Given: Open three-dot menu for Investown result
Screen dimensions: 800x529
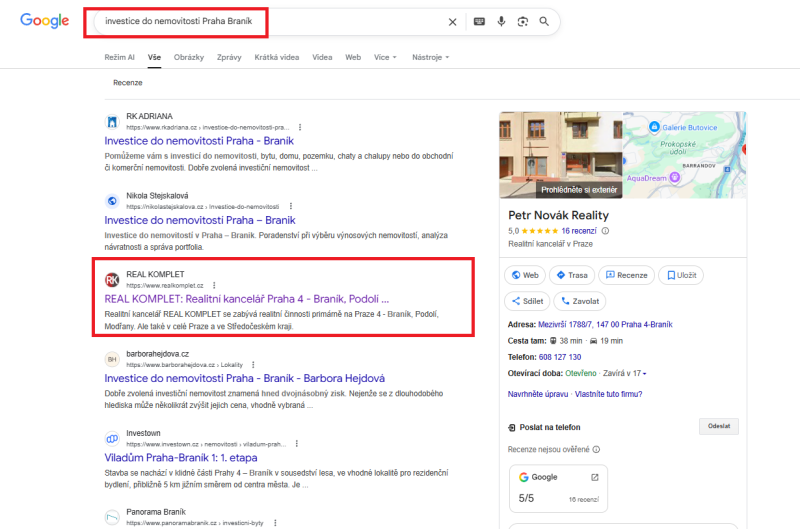Looking at the screenshot, I should pos(301,443).
